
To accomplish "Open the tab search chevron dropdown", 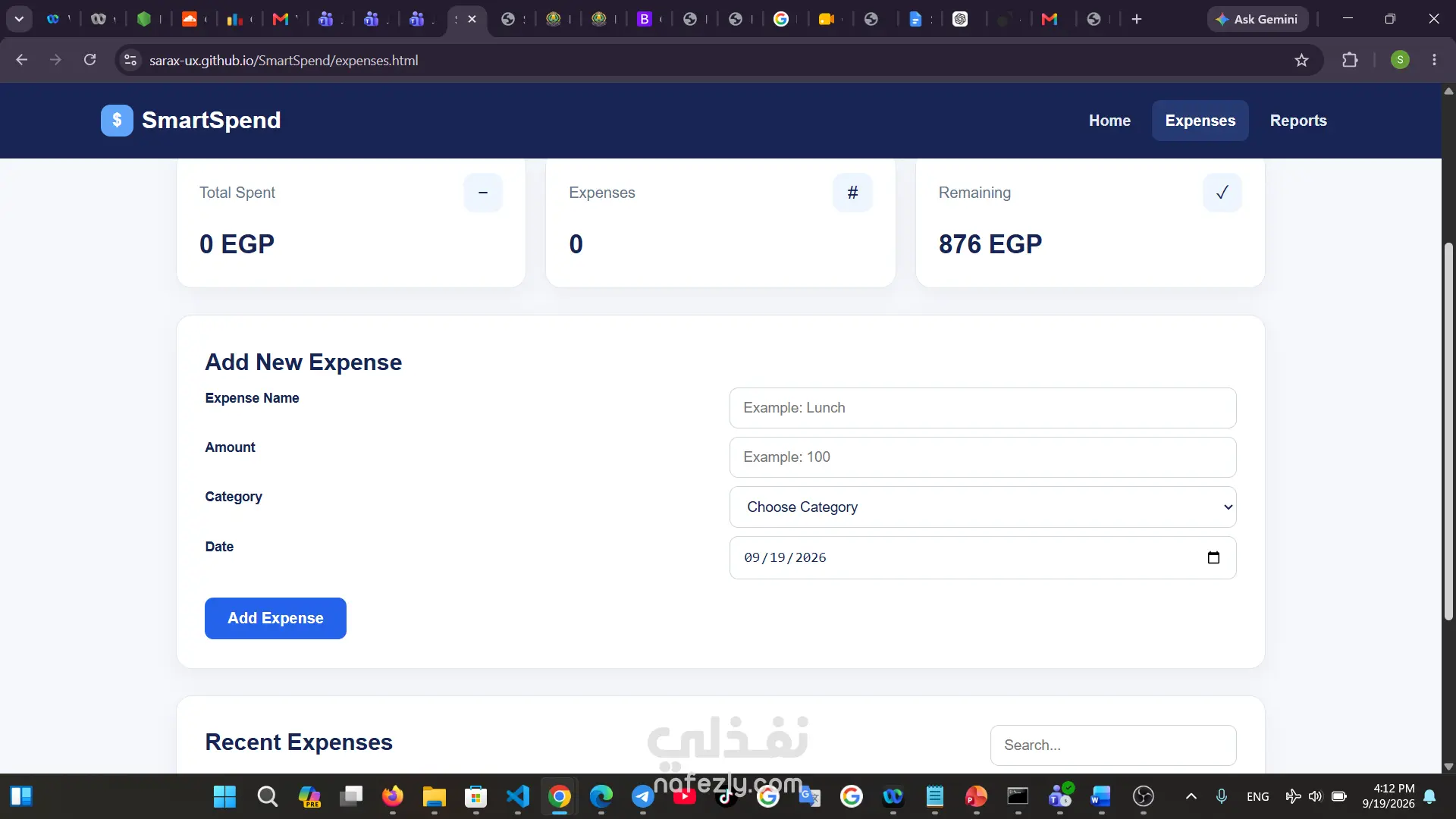I will click(x=19, y=19).
